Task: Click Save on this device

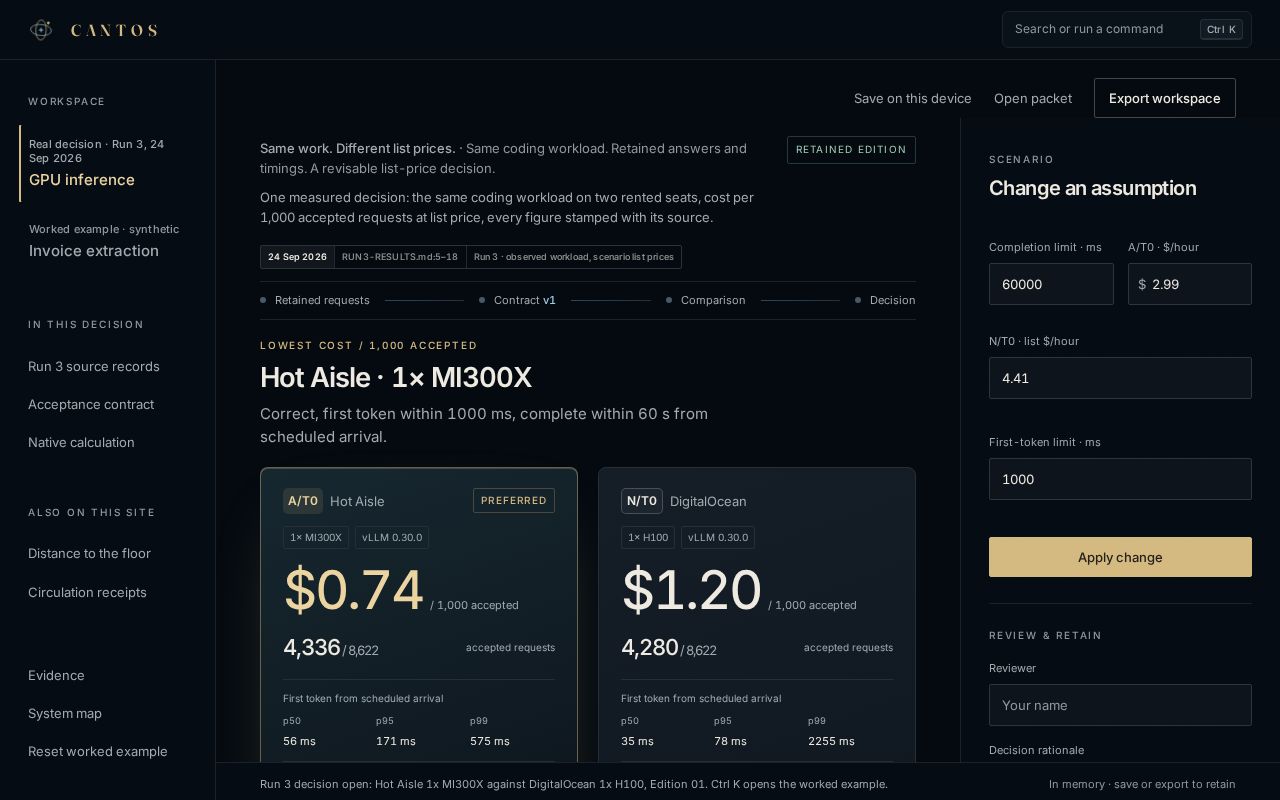Action: 913,98
